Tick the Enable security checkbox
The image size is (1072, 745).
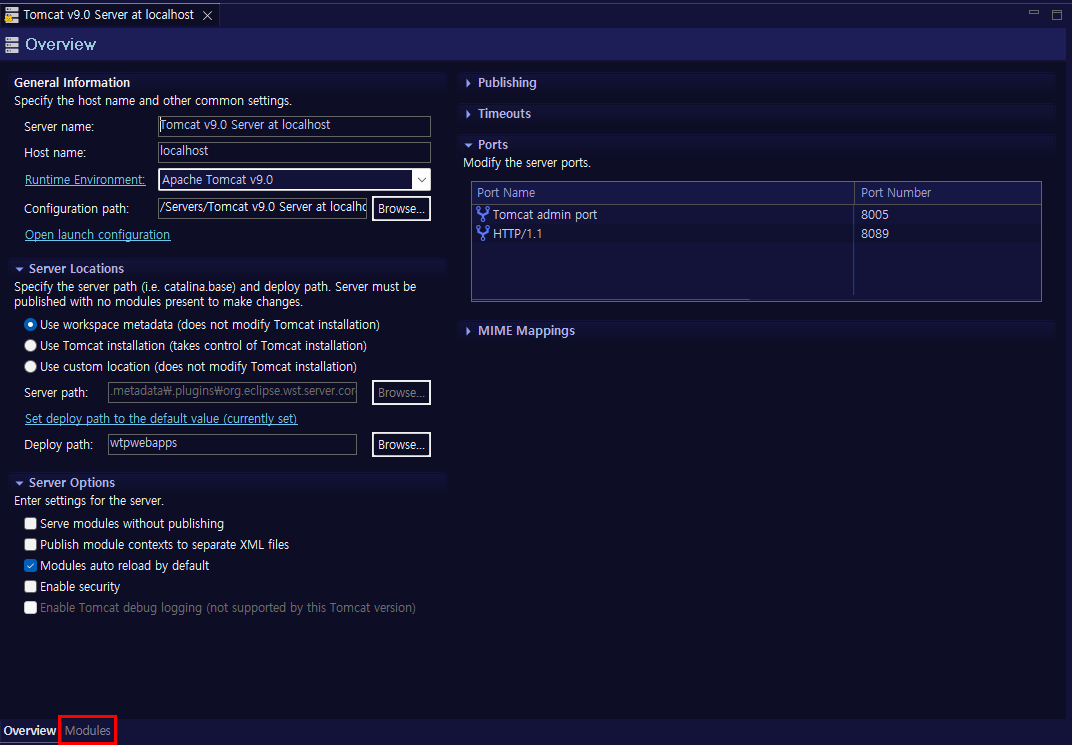[x=30, y=586]
